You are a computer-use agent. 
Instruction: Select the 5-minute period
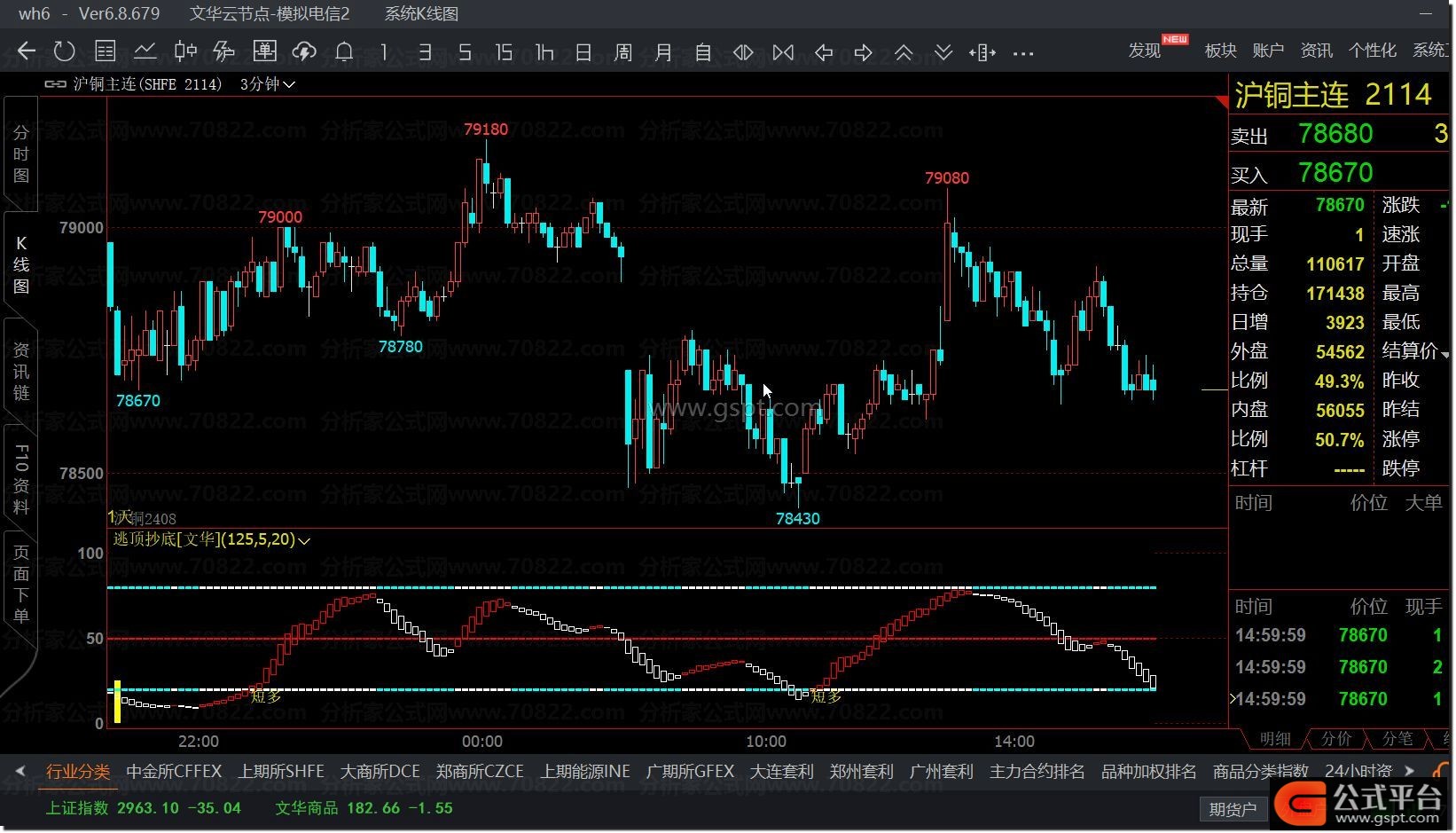click(x=465, y=52)
